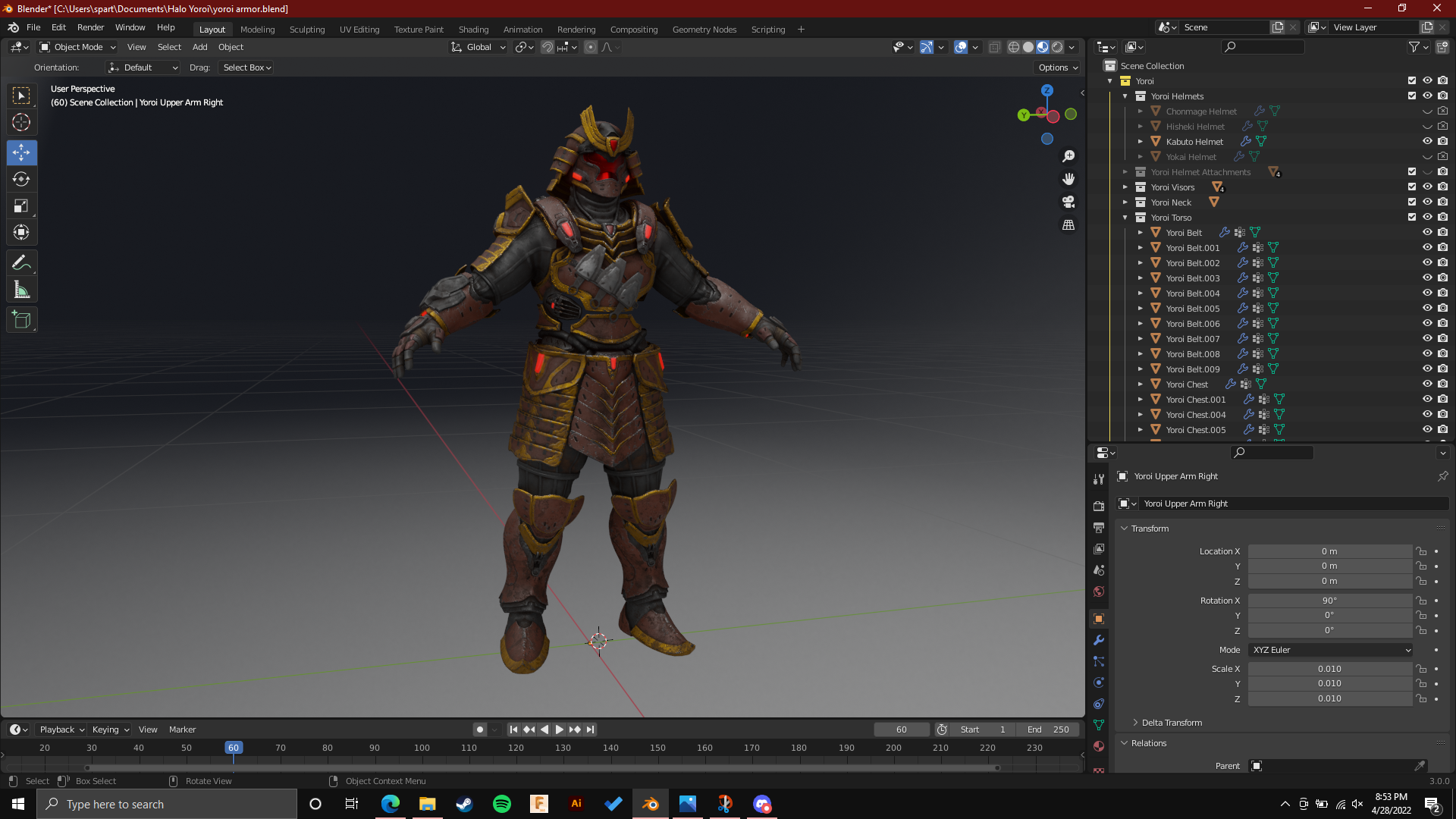The image size is (1456, 819).
Task: Expand the Yoroi Neck collection
Action: [1125, 202]
